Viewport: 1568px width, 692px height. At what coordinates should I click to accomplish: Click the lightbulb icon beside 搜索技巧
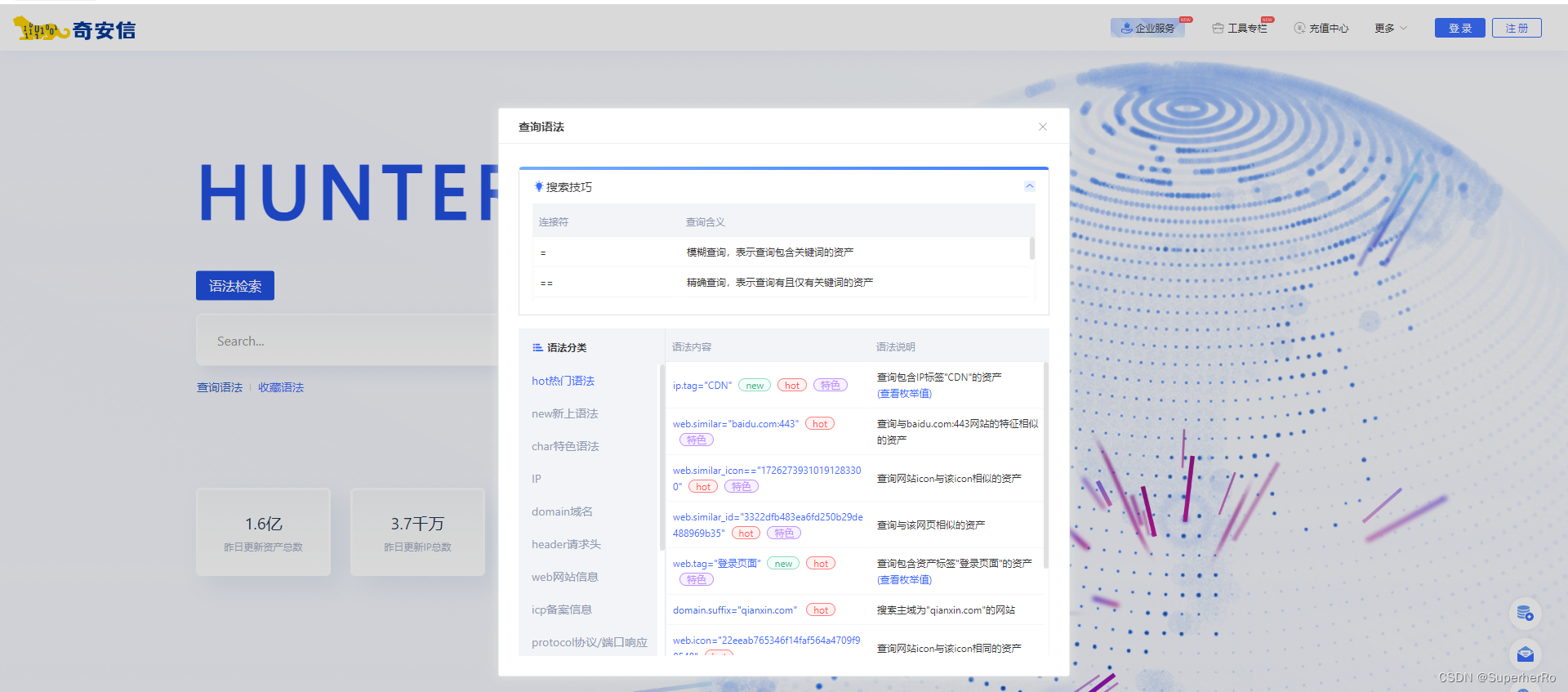(538, 187)
